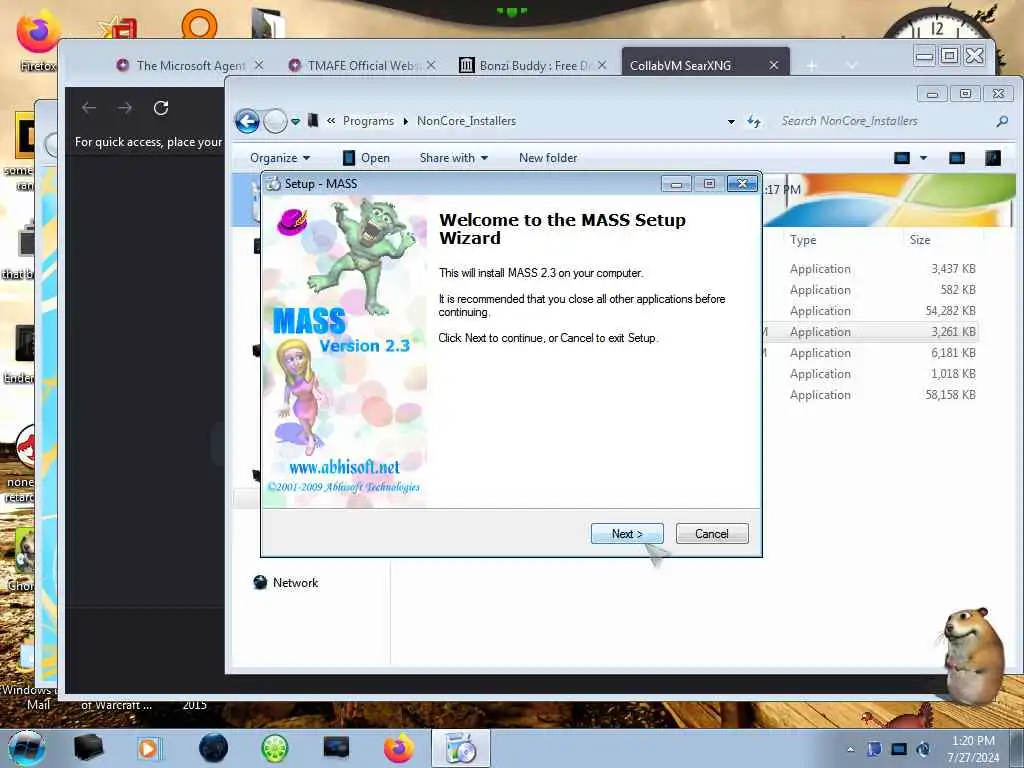Sort files by Type column
The height and width of the screenshot is (768, 1024).
[803, 240]
